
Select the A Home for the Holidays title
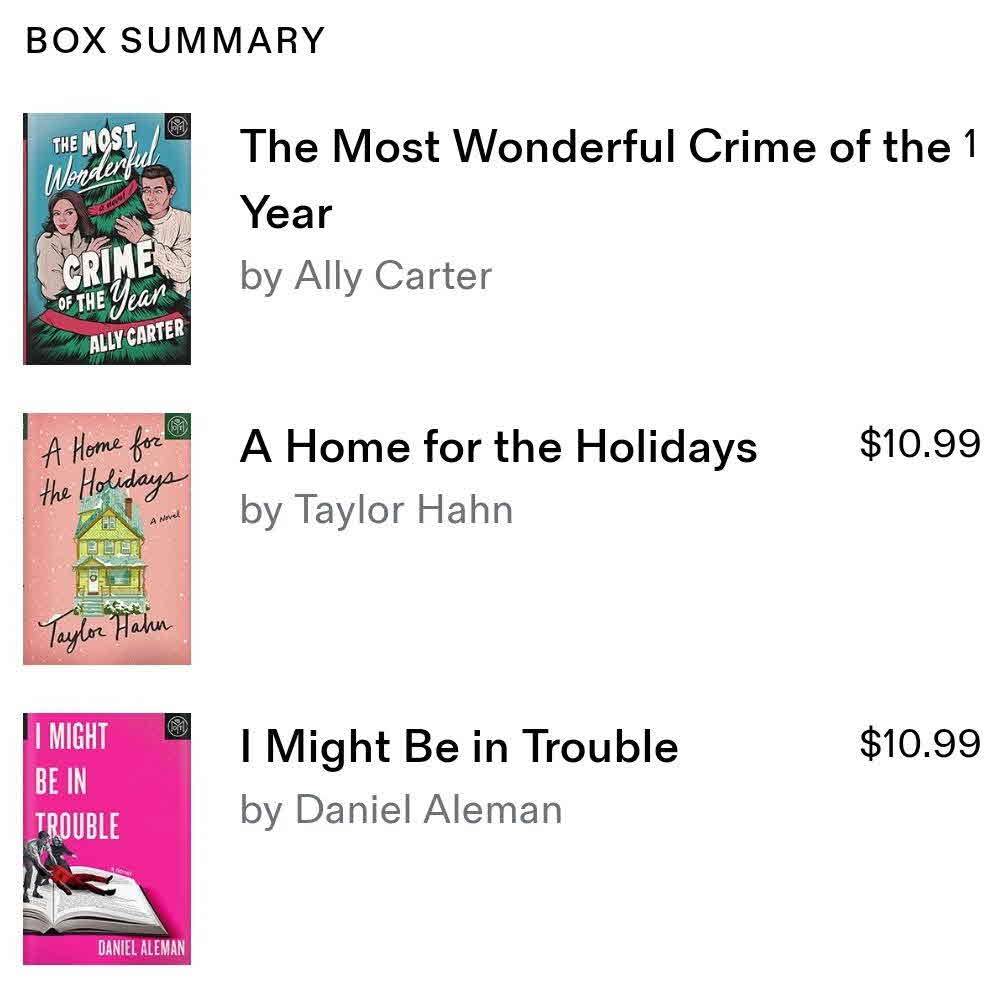[498, 447]
